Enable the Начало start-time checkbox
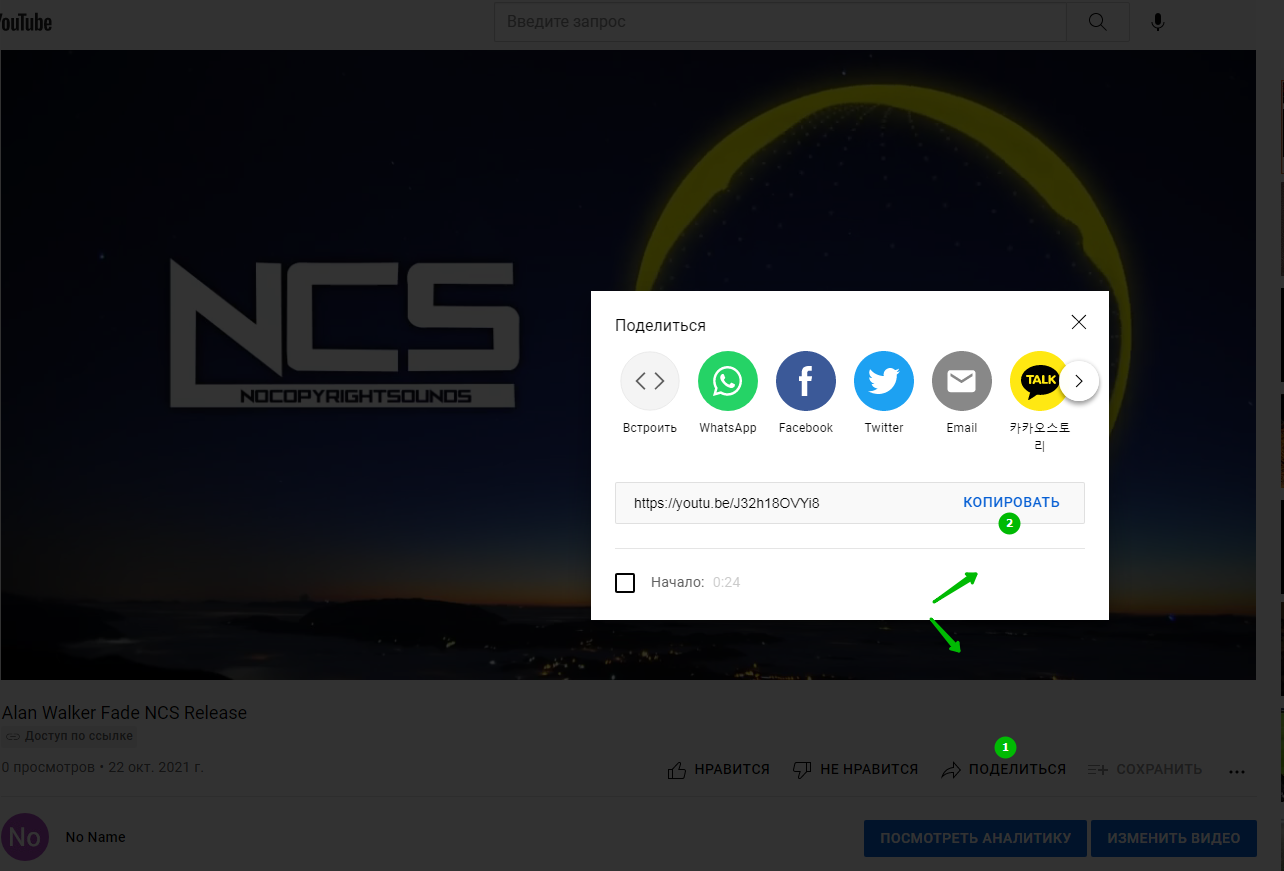1284x871 pixels. click(x=625, y=582)
